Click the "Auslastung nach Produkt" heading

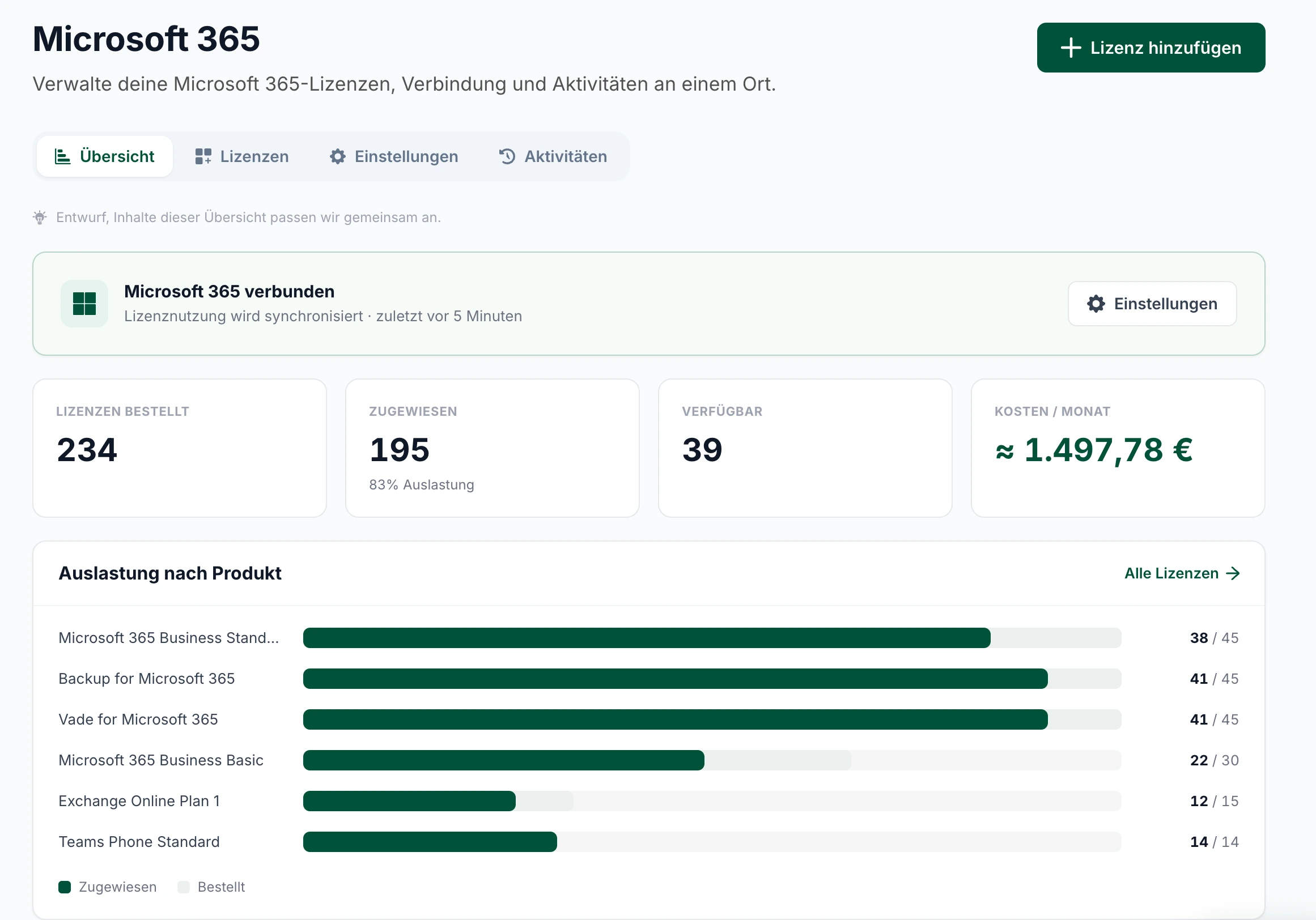169,573
